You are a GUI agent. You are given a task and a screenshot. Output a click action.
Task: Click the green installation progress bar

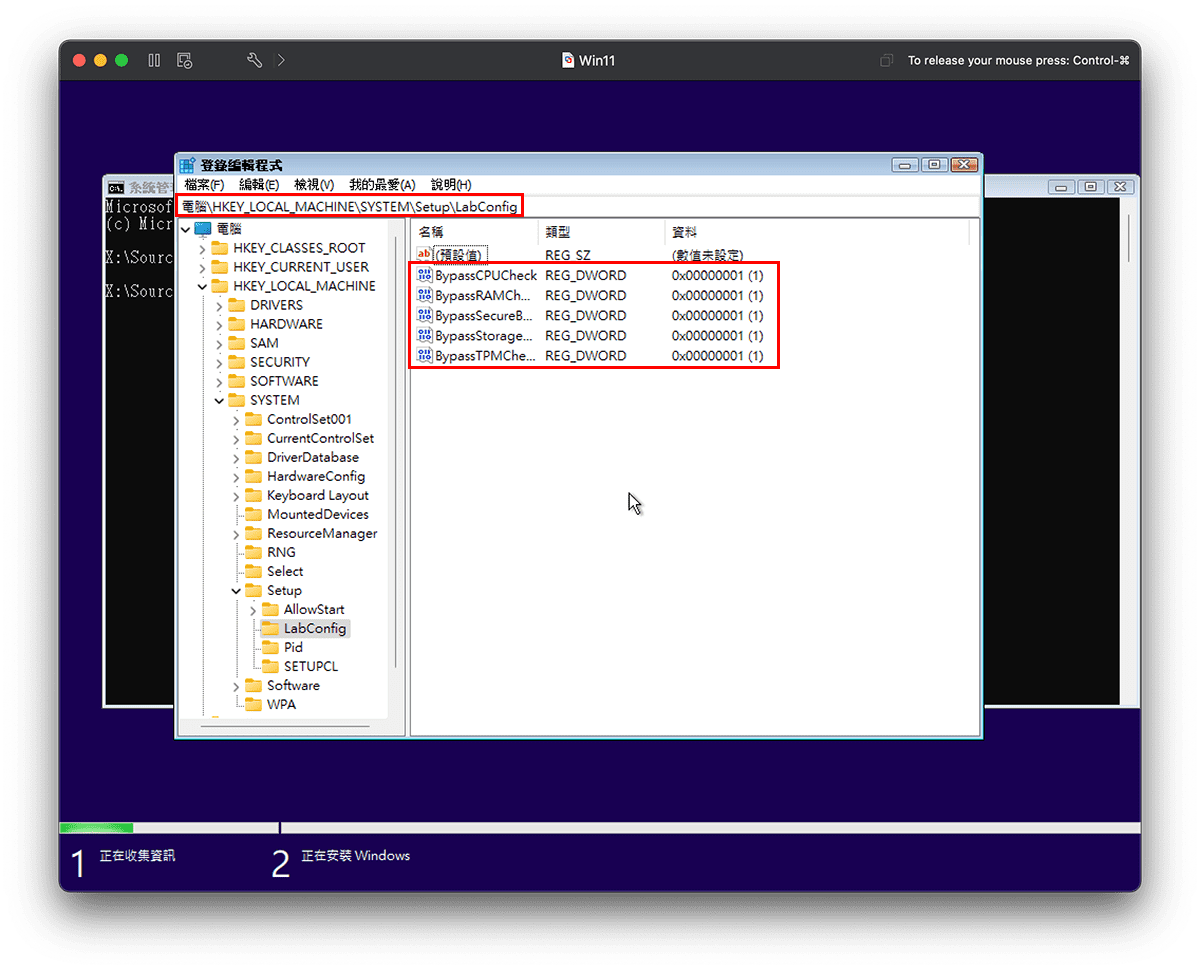(x=95, y=828)
